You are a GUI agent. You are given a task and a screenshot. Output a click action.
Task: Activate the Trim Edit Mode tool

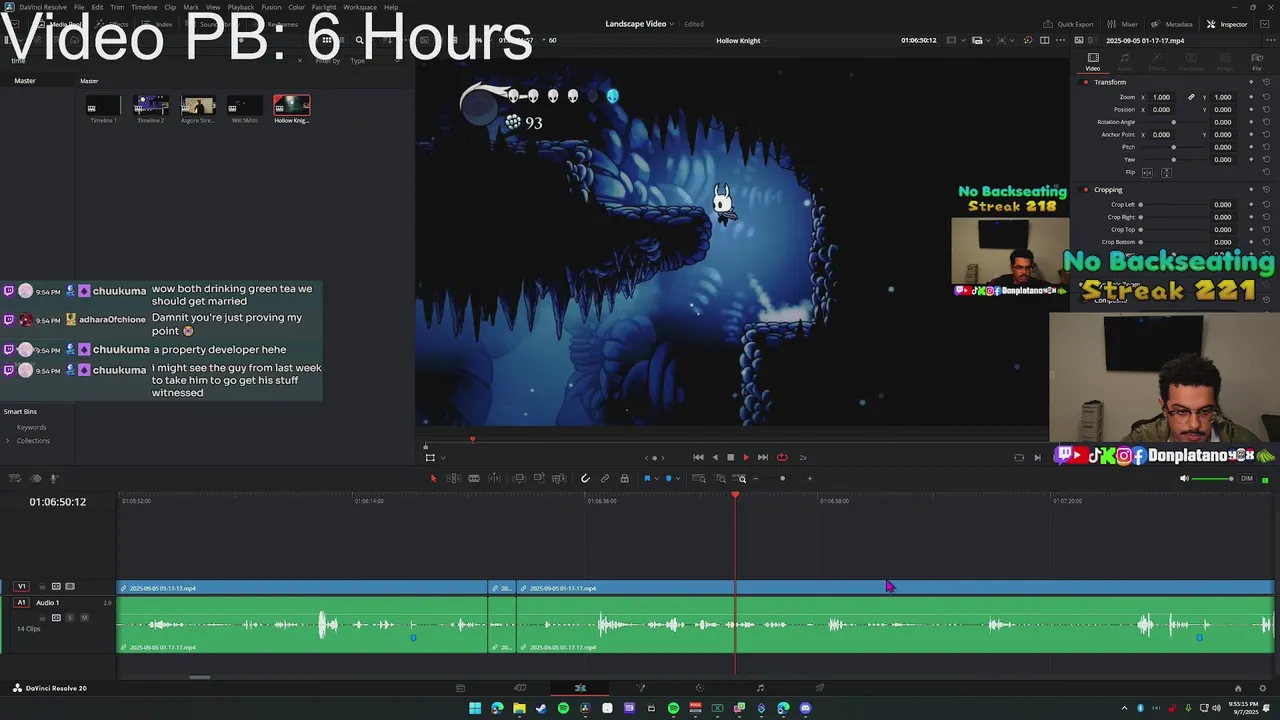[453, 478]
